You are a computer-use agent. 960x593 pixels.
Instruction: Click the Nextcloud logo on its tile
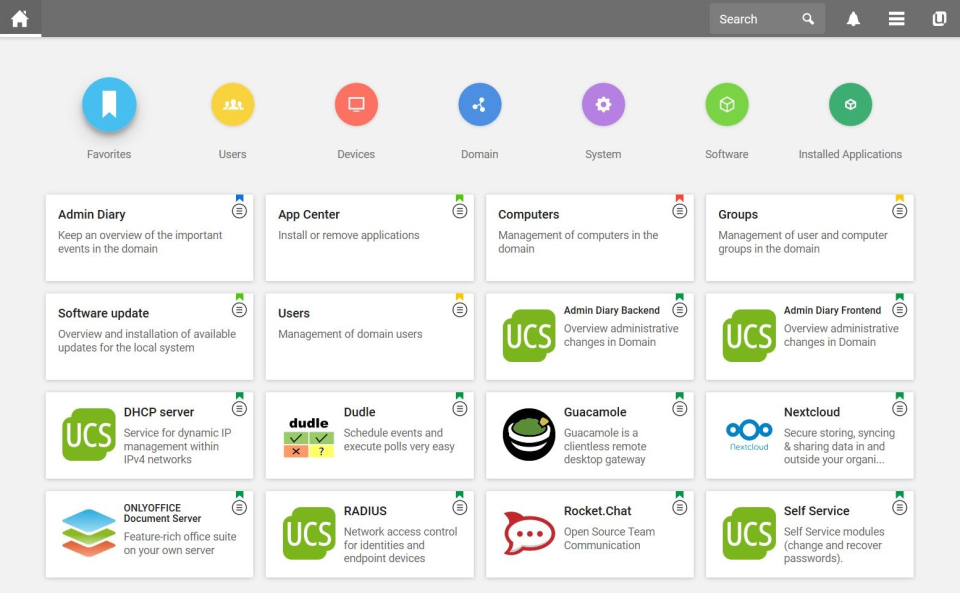pos(748,434)
